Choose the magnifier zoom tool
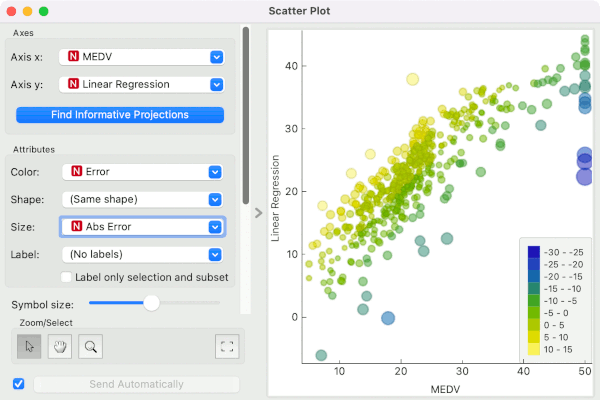Viewport: 600px width, 400px height. coord(90,346)
